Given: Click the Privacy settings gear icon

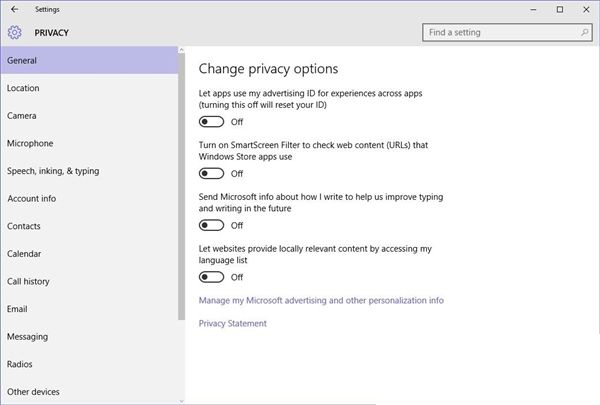Looking at the screenshot, I should pyautogui.click(x=15, y=33).
